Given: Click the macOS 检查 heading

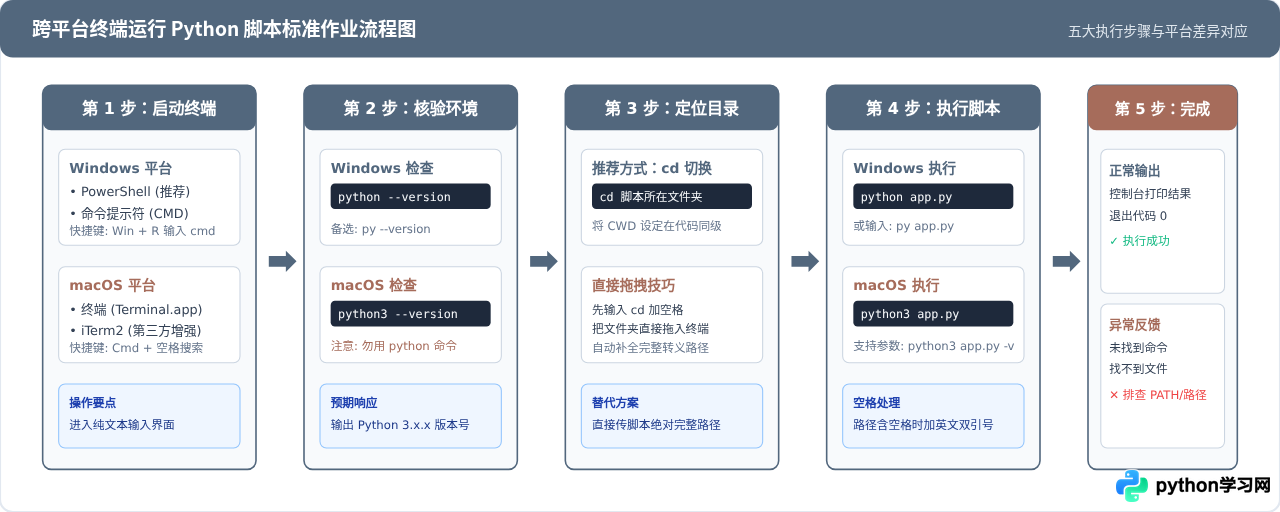Looking at the screenshot, I should [x=374, y=285].
